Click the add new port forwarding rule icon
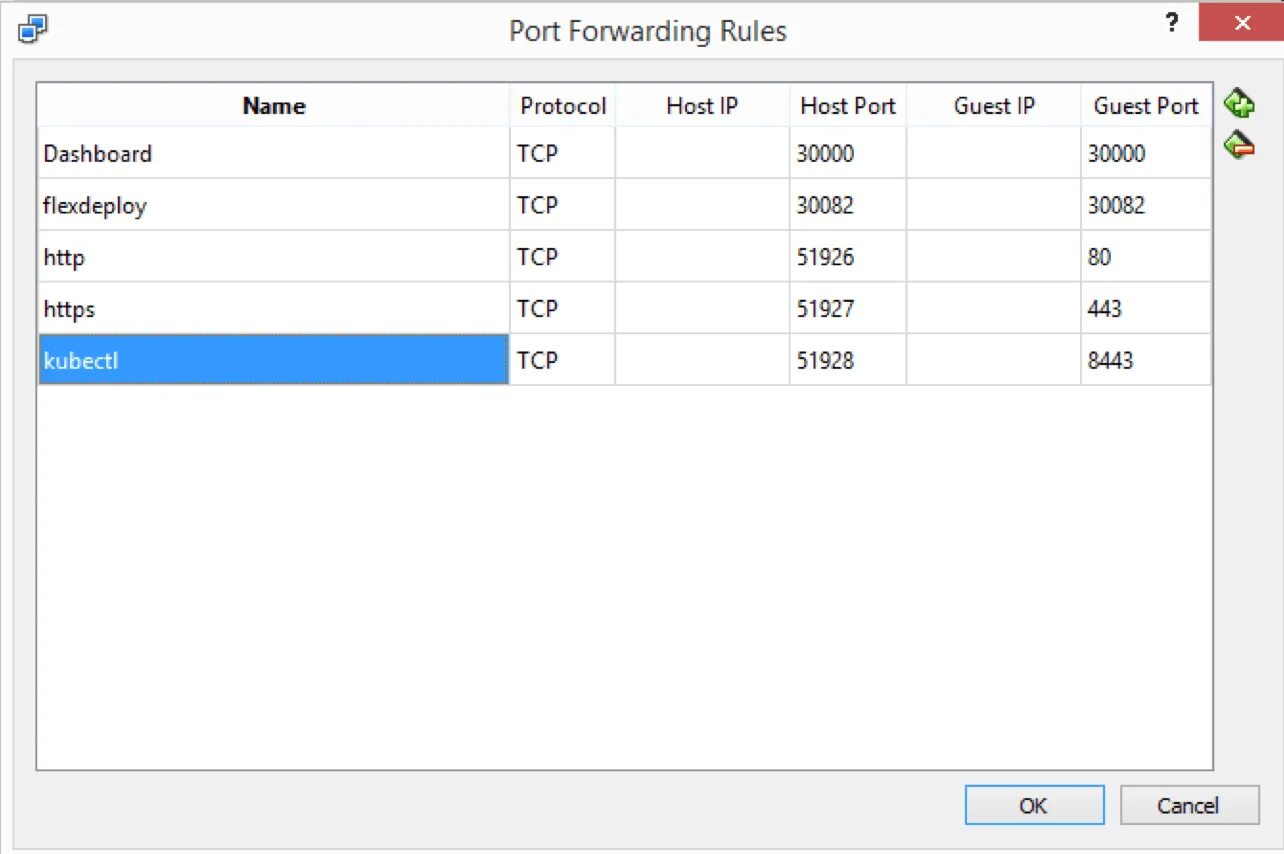Image resolution: width=1284 pixels, height=854 pixels. 1239,103
